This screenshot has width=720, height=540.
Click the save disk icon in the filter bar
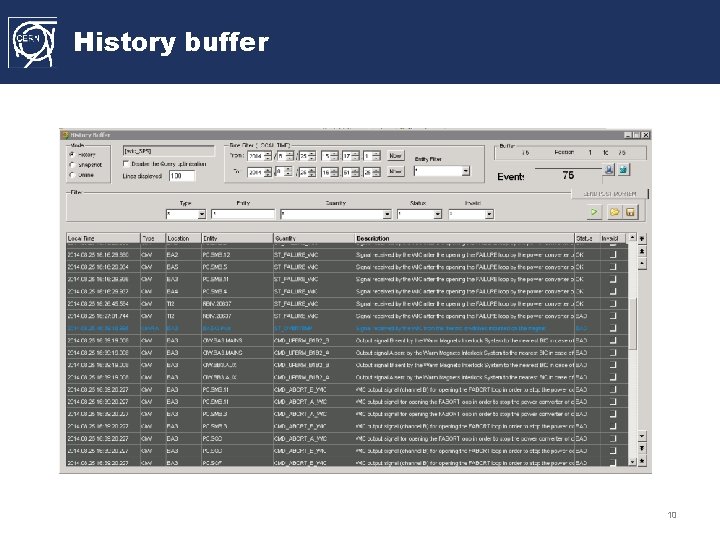tap(630, 212)
